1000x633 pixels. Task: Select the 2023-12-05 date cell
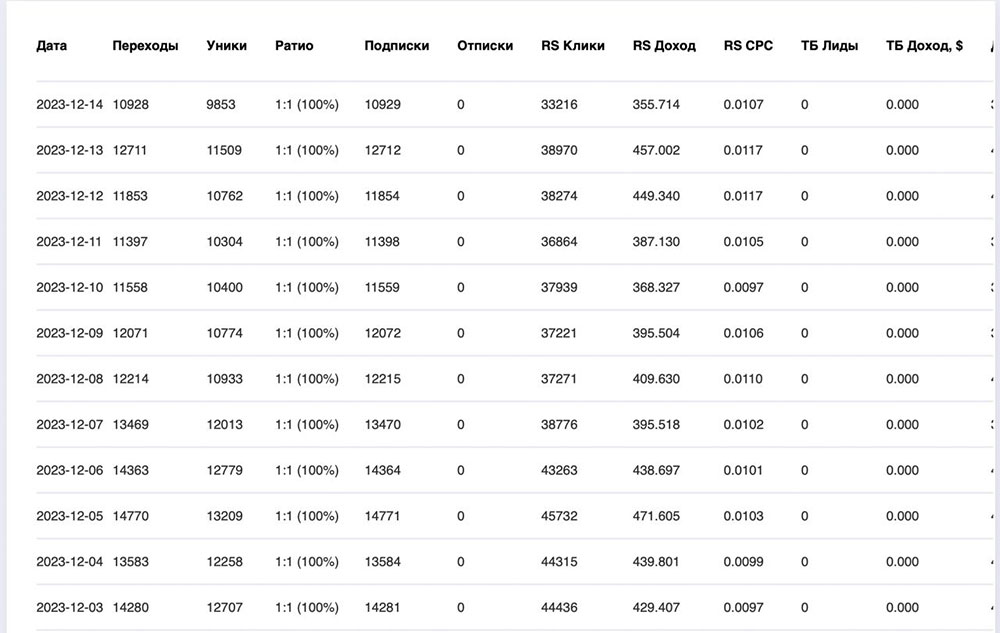(x=69, y=517)
